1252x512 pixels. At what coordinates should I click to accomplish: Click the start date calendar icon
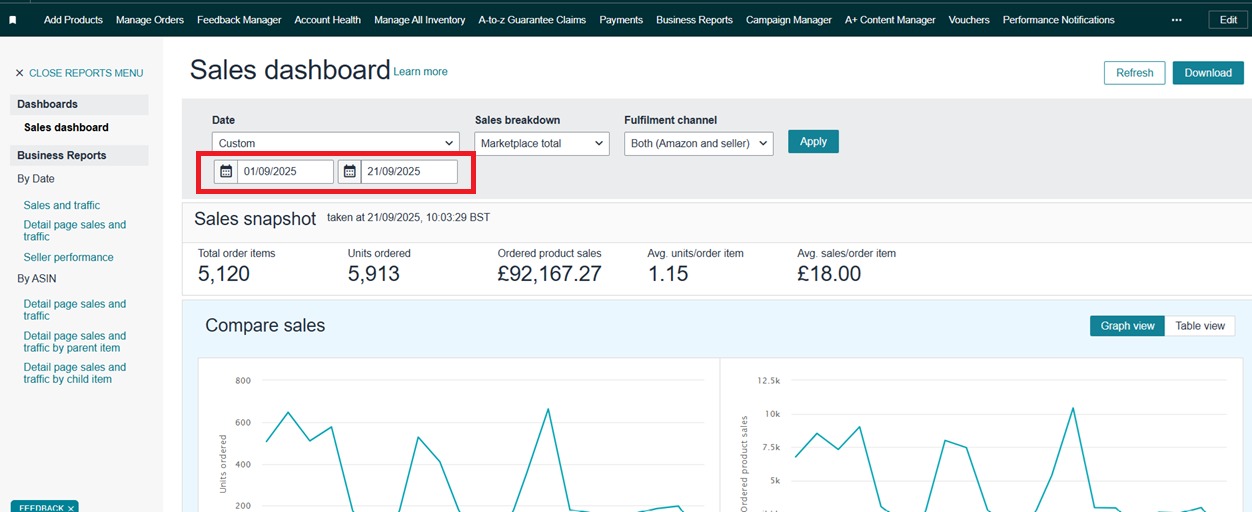pyautogui.click(x=226, y=172)
